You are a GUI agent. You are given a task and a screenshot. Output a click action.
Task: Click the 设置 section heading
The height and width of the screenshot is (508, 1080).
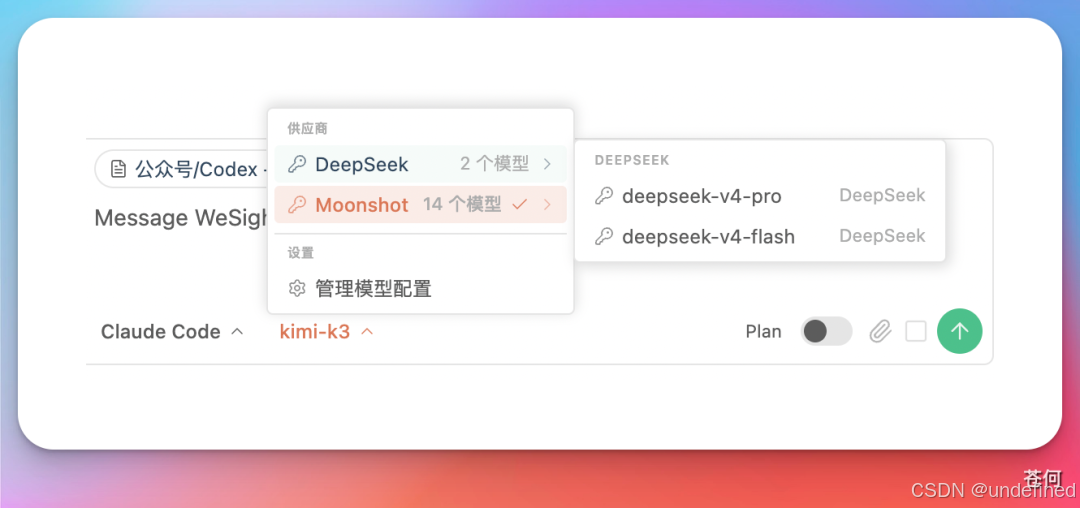point(301,253)
